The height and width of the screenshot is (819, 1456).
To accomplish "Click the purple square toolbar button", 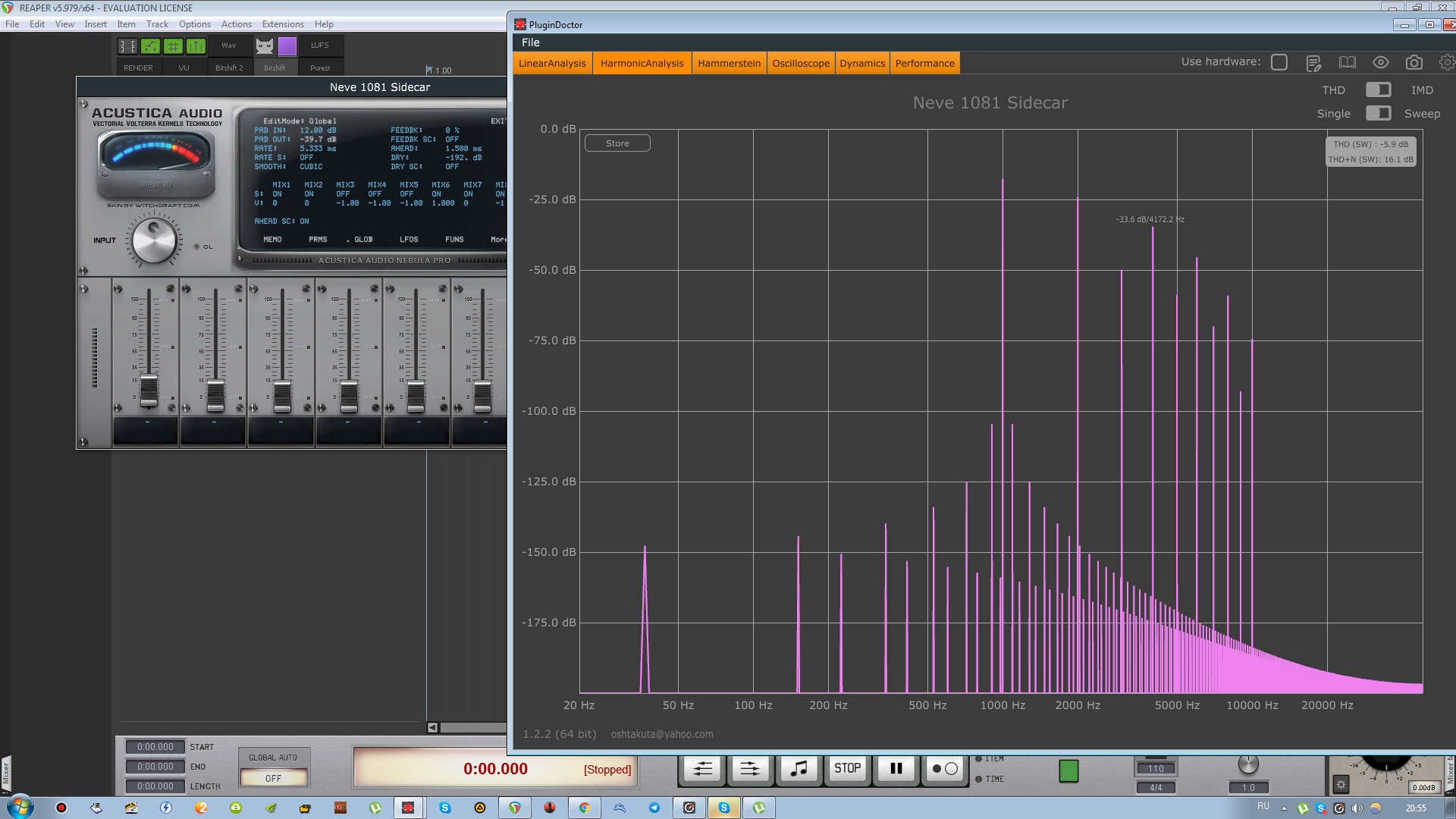I will click(287, 46).
